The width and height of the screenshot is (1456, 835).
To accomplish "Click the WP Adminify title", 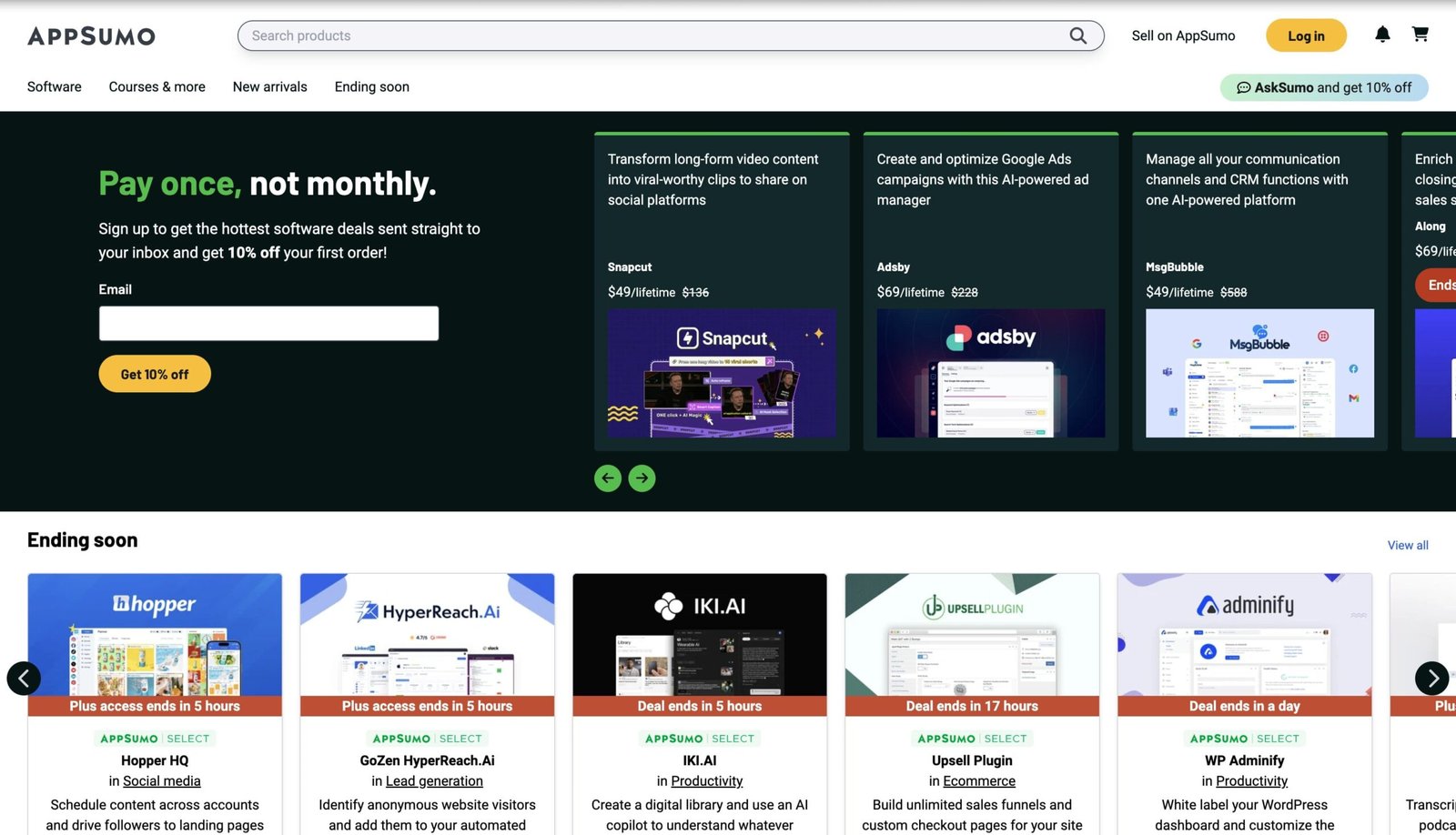I will [x=1245, y=760].
